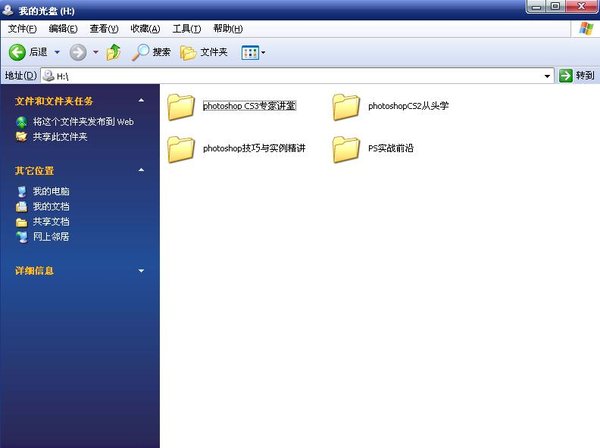Click the Back arrow toolbar button
600x448 pixels.
[x=18, y=52]
